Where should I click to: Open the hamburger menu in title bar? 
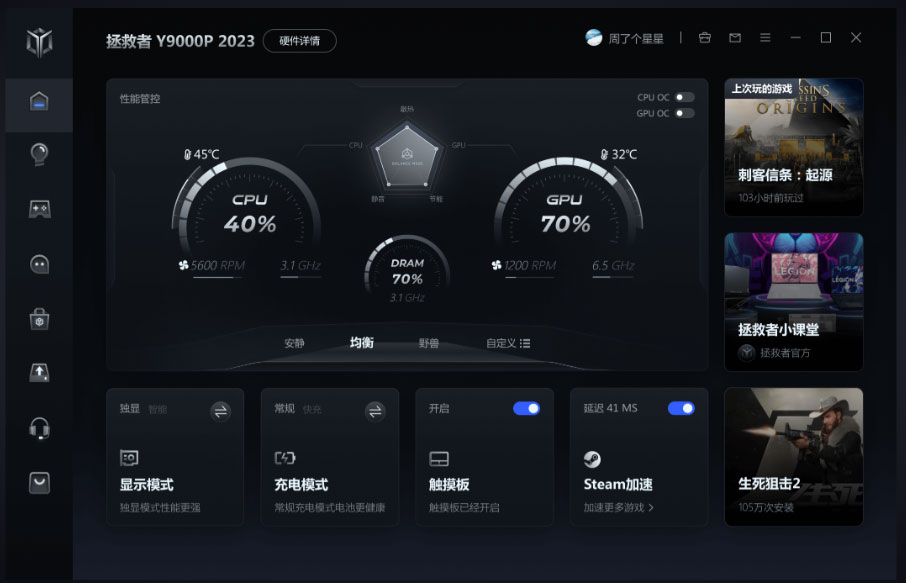765,38
